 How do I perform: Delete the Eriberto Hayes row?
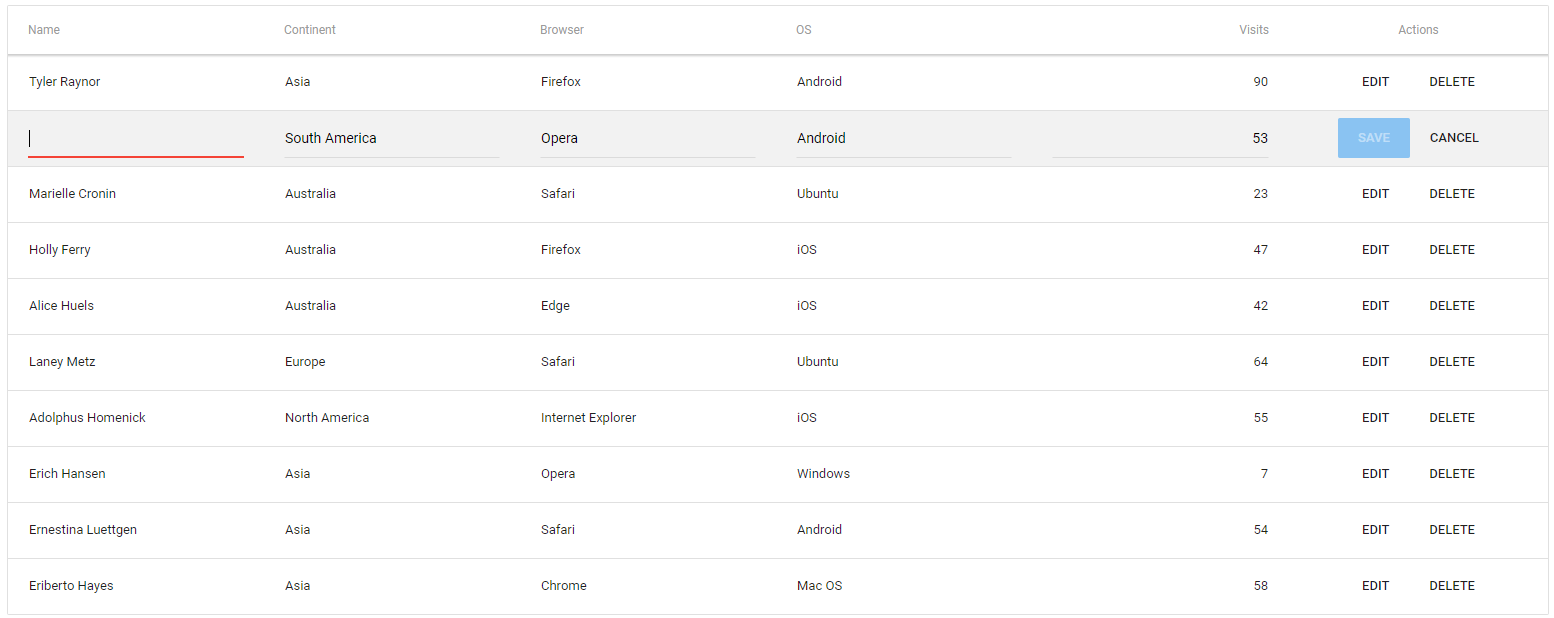1451,586
